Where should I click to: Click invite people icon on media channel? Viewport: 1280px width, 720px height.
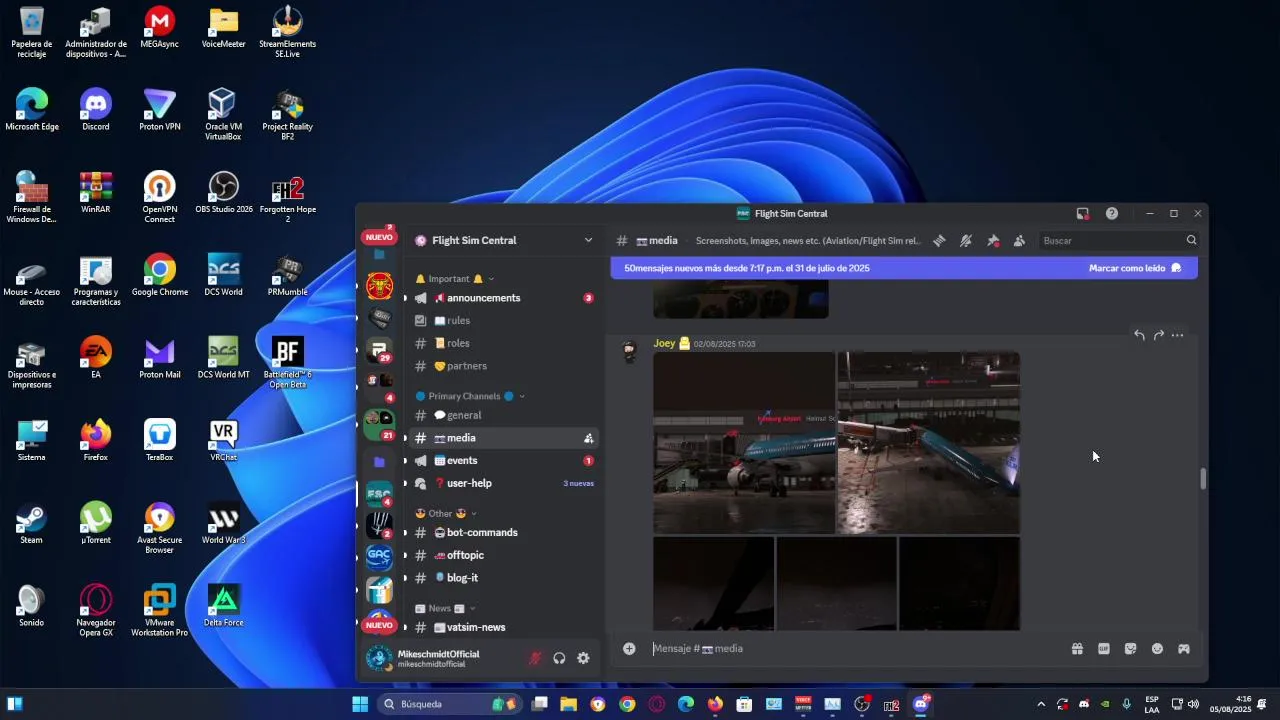(588, 439)
